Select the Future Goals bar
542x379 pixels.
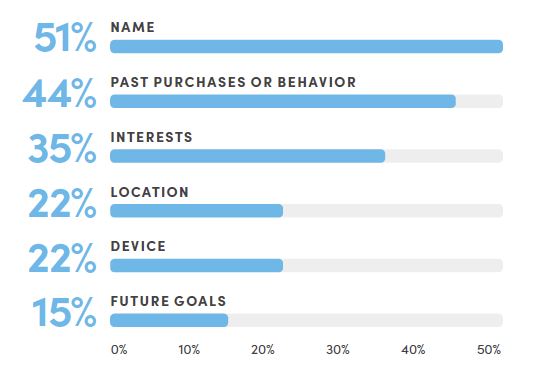169,320
